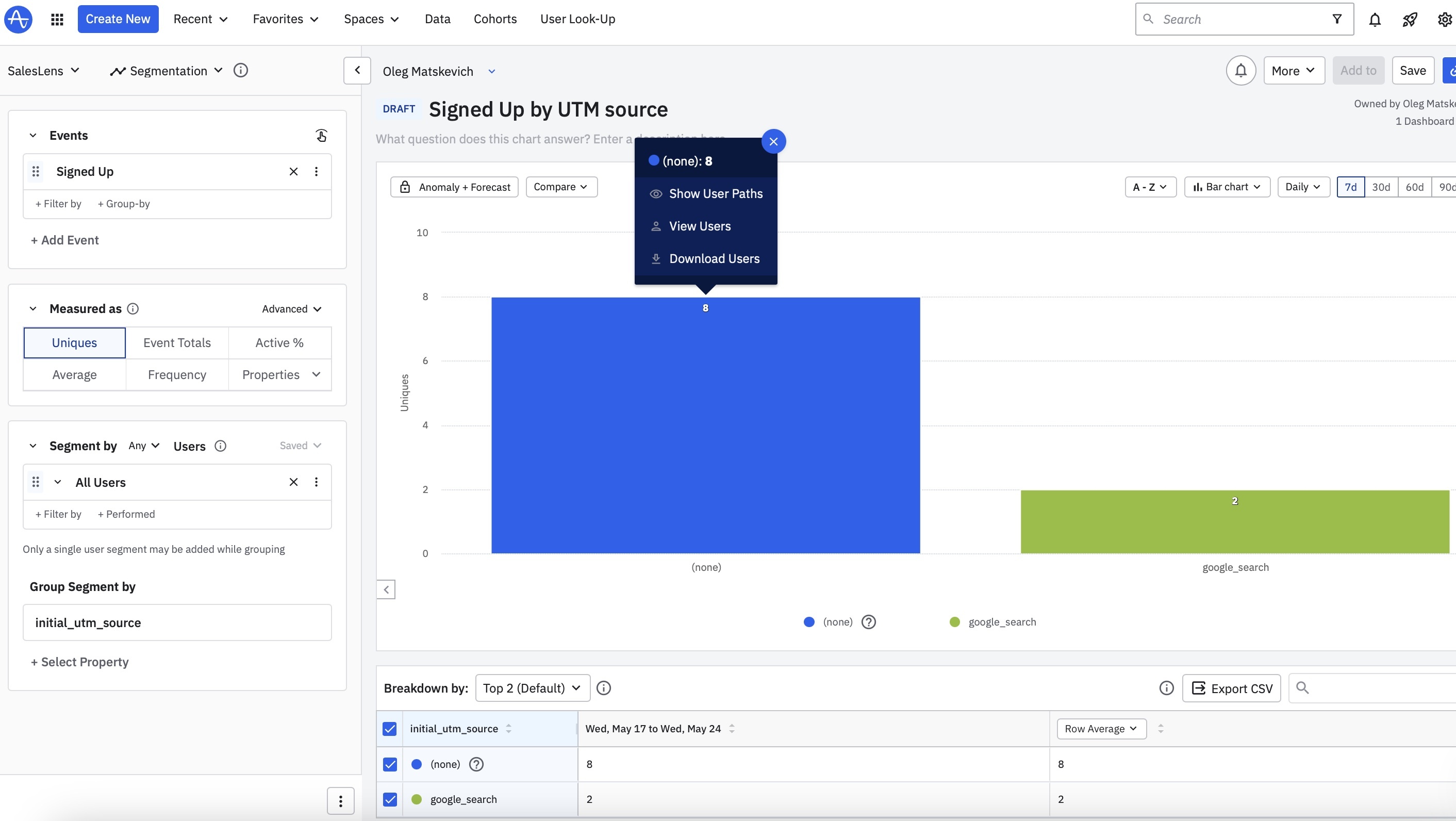This screenshot has height=821, width=1456.
Task: Uncheck the google_search row checkbox
Action: [390, 799]
